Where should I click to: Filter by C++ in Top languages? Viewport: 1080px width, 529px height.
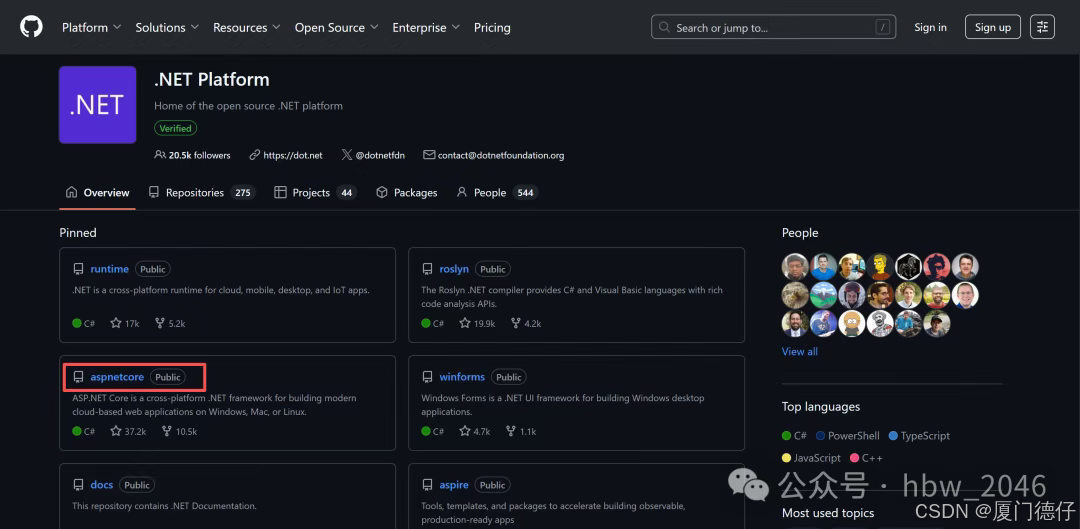click(x=866, y=458)
